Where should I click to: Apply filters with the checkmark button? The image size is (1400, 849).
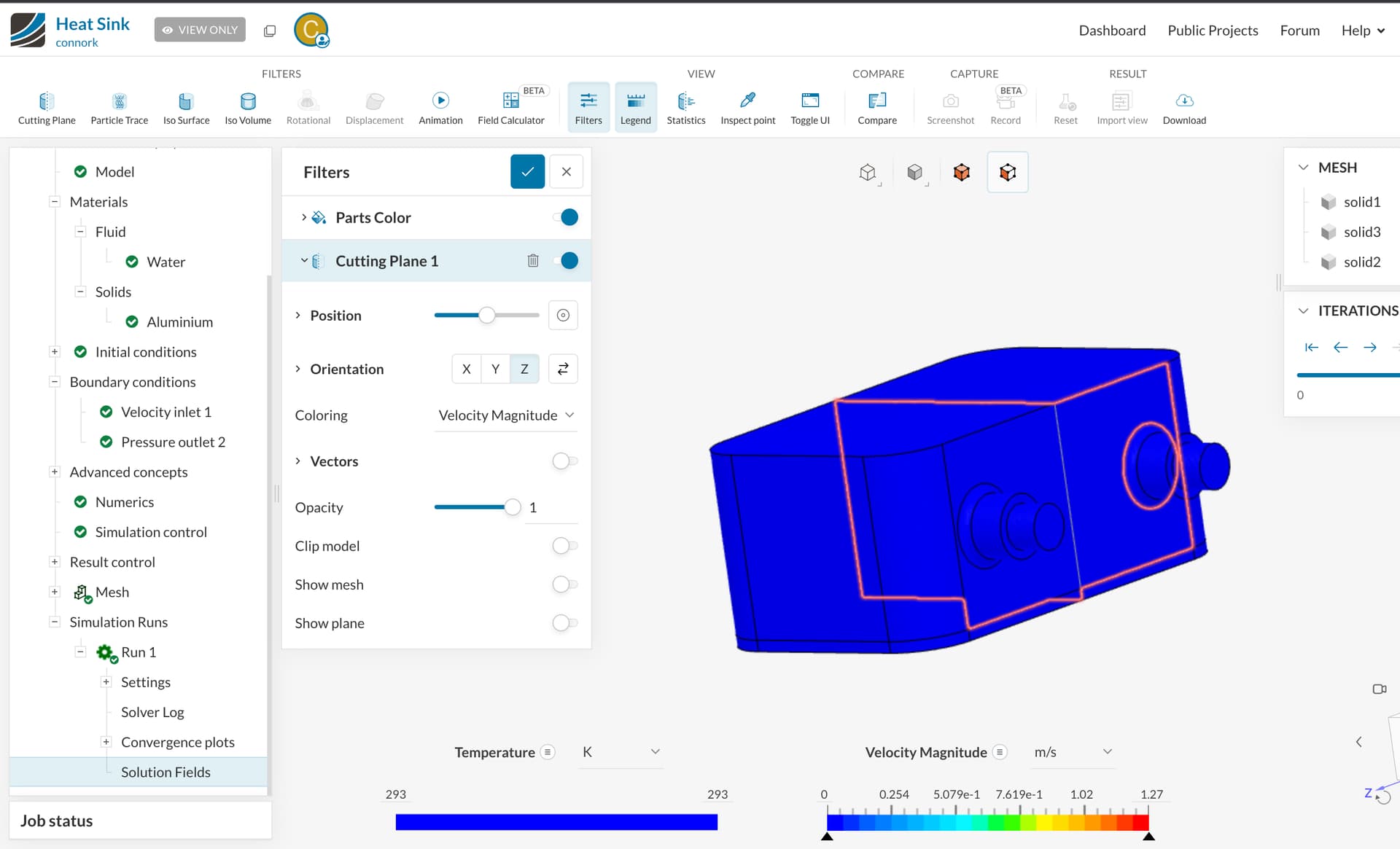527,172
